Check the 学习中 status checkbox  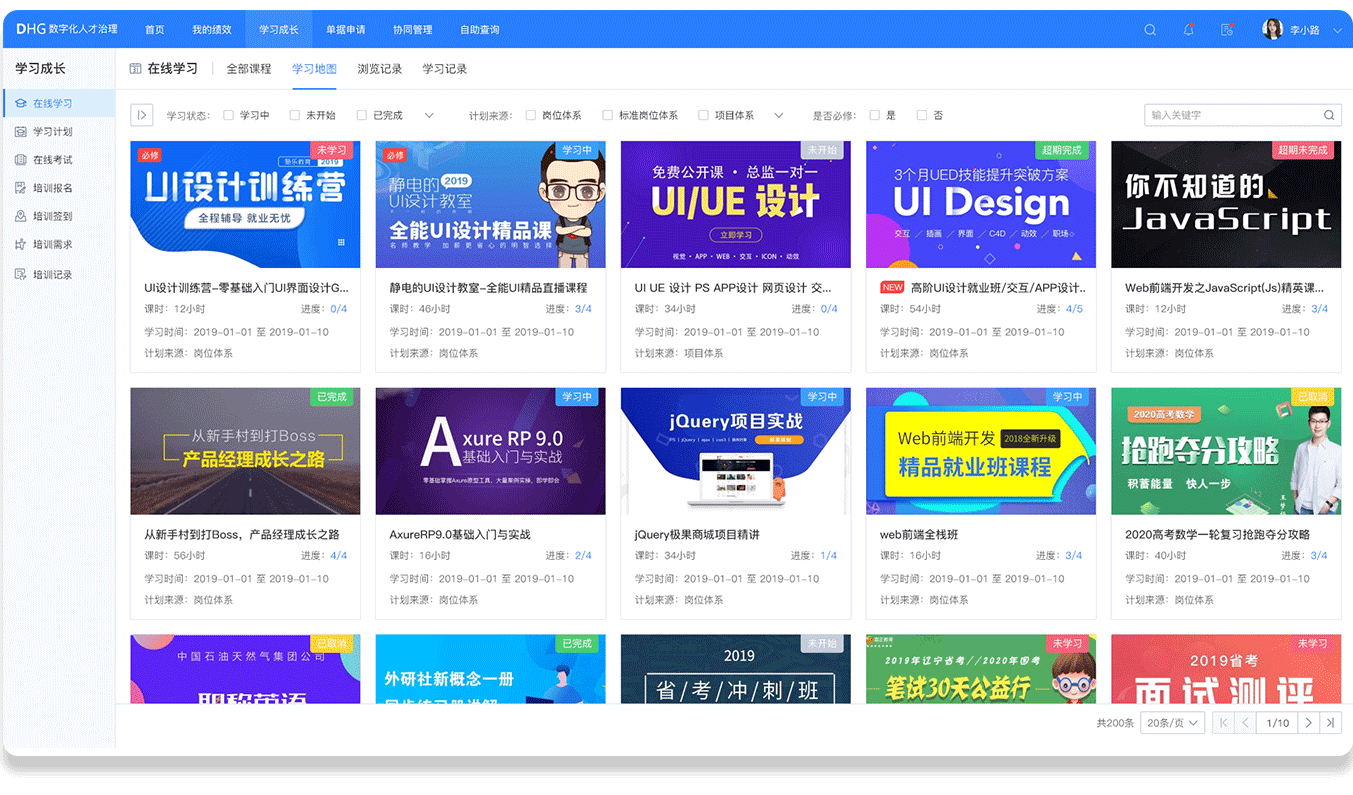(x=229, y=115)
